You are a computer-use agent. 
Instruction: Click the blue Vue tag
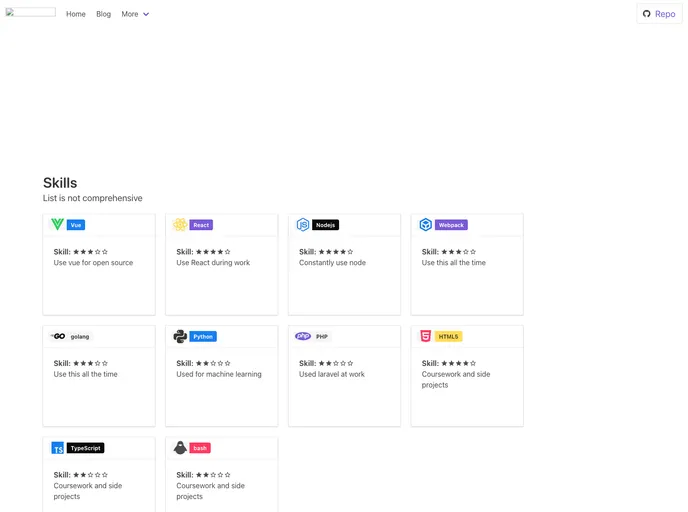coord(76,225)
